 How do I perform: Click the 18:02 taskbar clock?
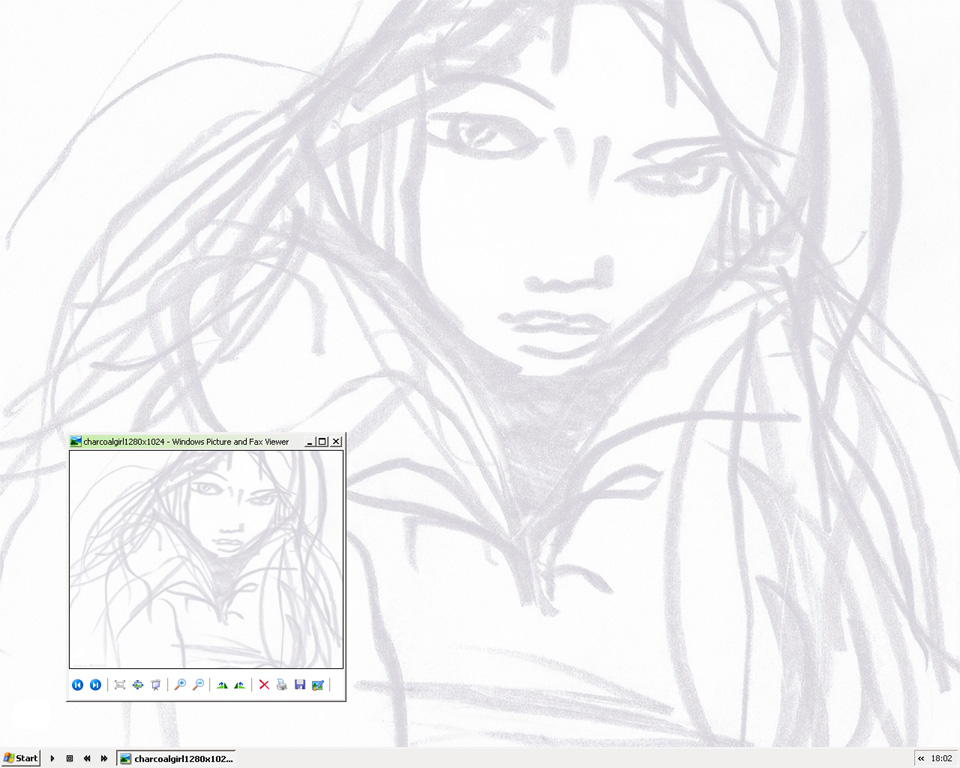point(941,758)
